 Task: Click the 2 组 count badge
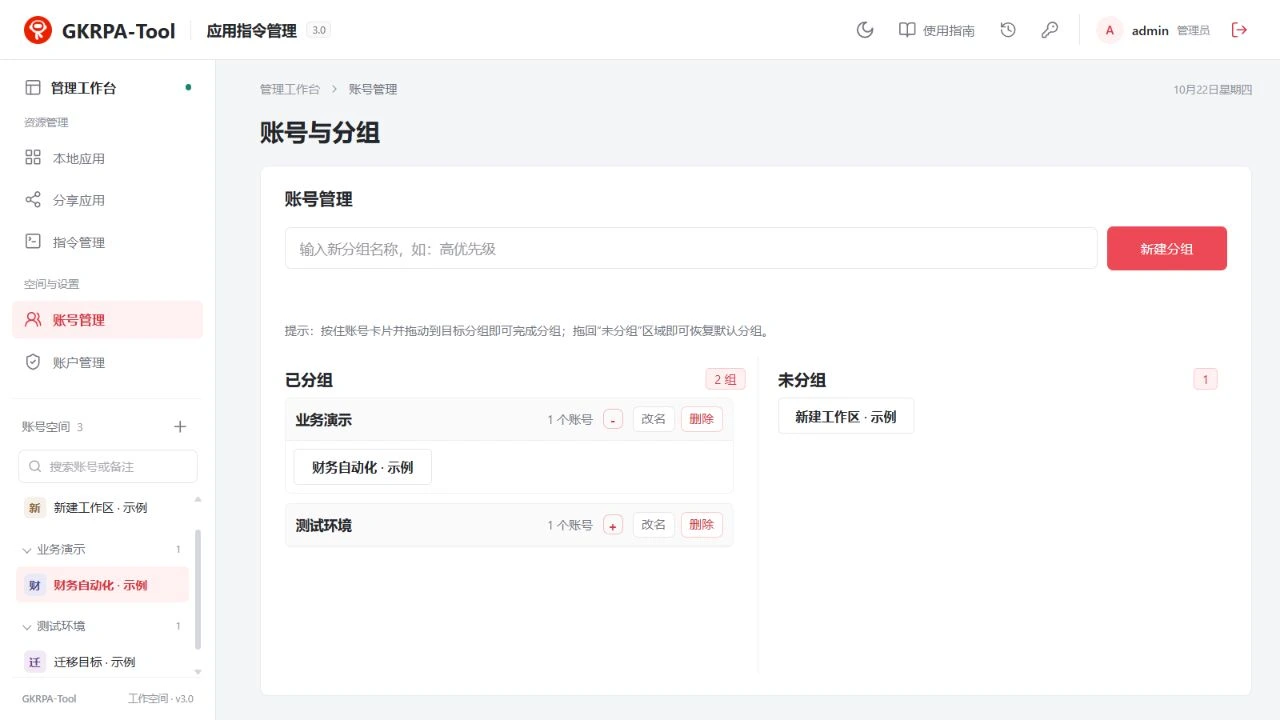(x=725, y=379)
